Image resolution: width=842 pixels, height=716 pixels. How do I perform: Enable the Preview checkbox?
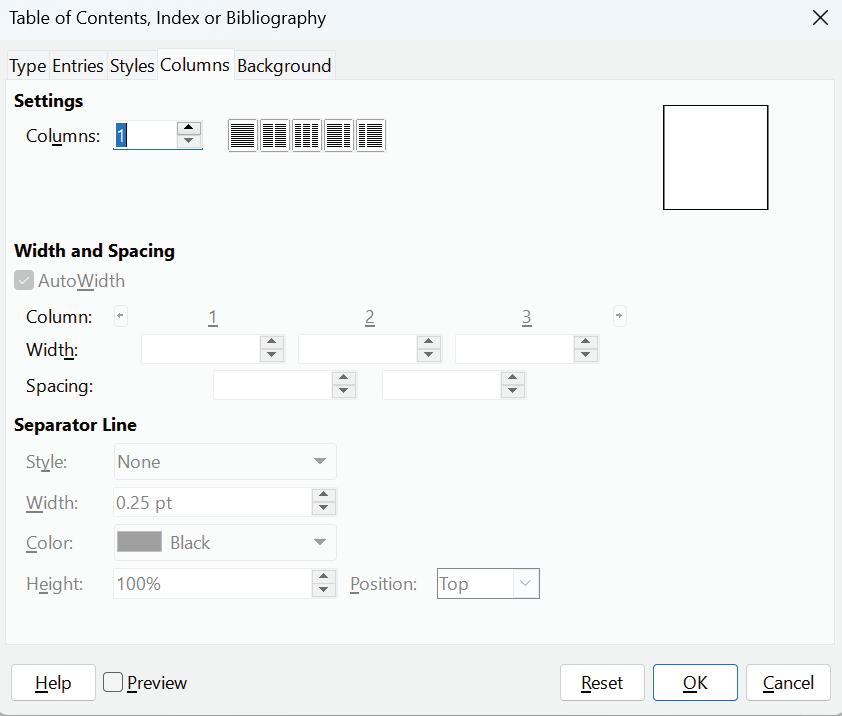pos(113,683)
